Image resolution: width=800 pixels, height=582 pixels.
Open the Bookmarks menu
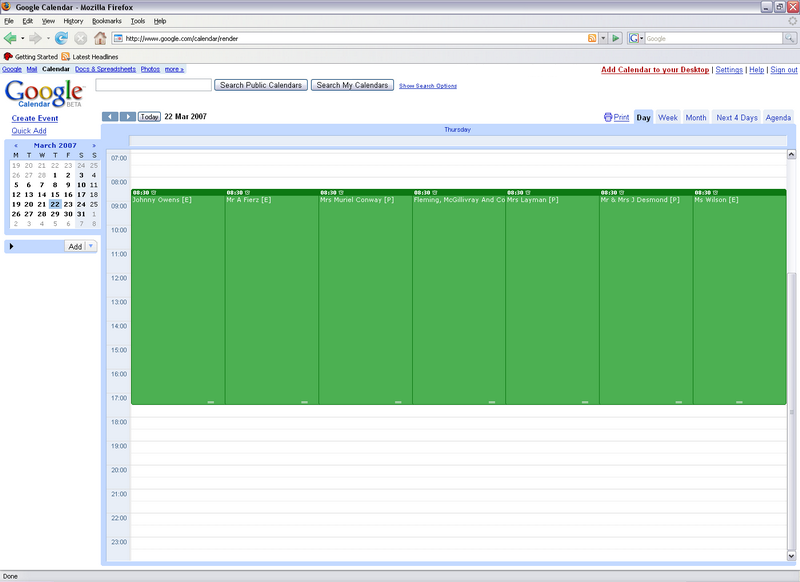[x=107, y=20]
